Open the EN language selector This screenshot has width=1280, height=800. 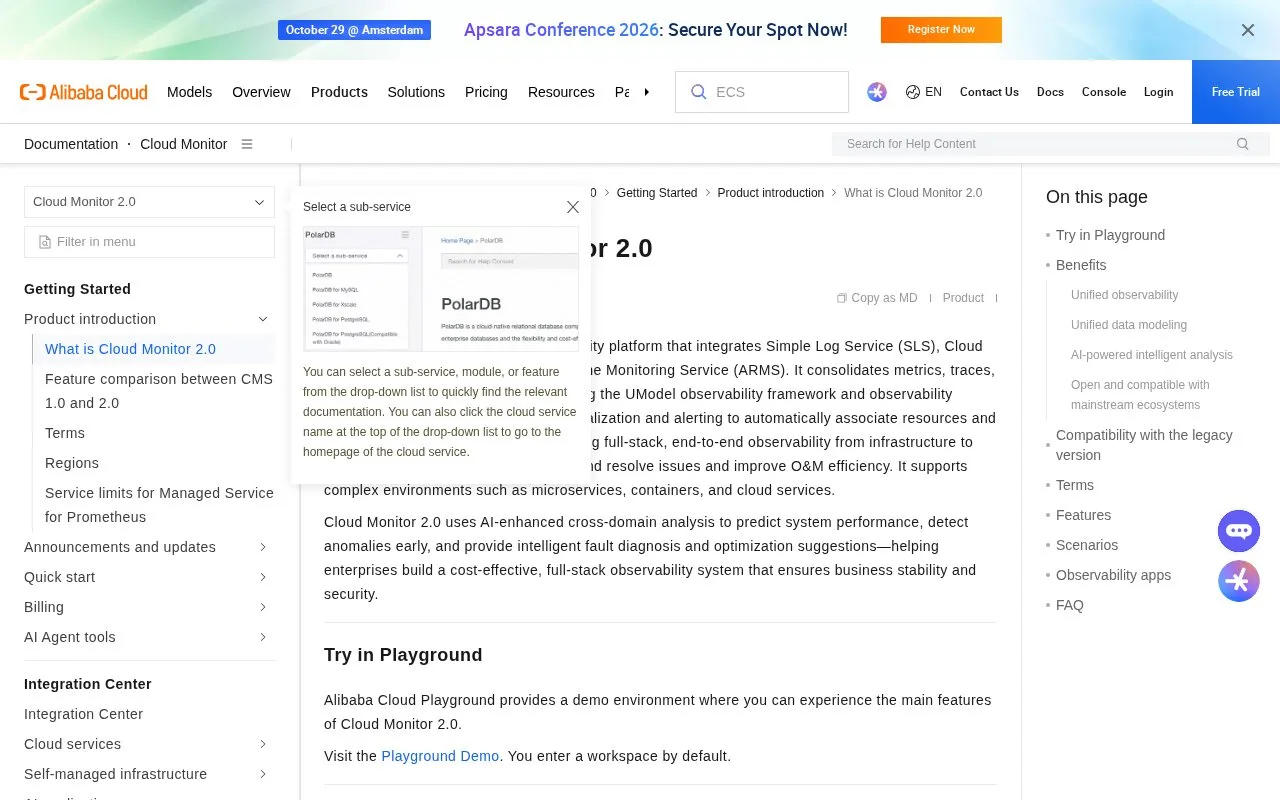pyautogui.click(x=924, y=92)
